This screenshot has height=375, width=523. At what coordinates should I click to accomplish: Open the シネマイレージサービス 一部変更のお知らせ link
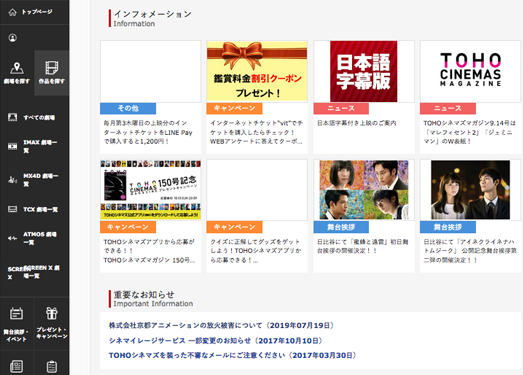click(215, 341)
